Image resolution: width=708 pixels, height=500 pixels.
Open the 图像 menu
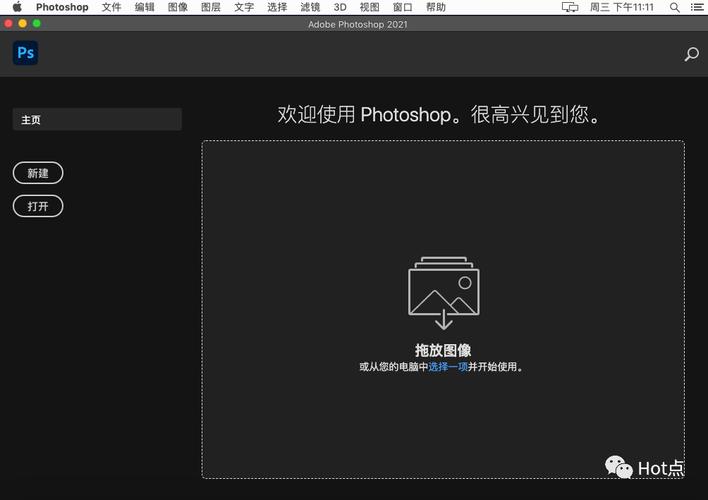point(177,7)
